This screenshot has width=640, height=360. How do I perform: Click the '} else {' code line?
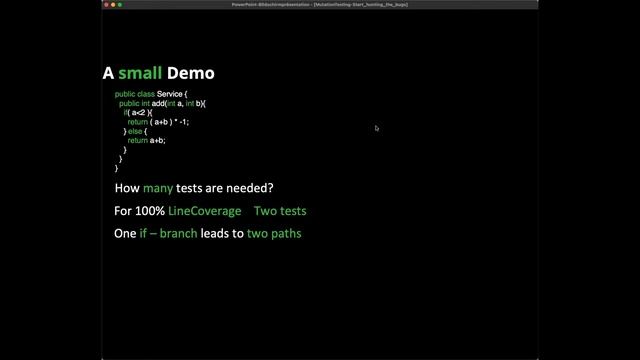coord(135,131)
